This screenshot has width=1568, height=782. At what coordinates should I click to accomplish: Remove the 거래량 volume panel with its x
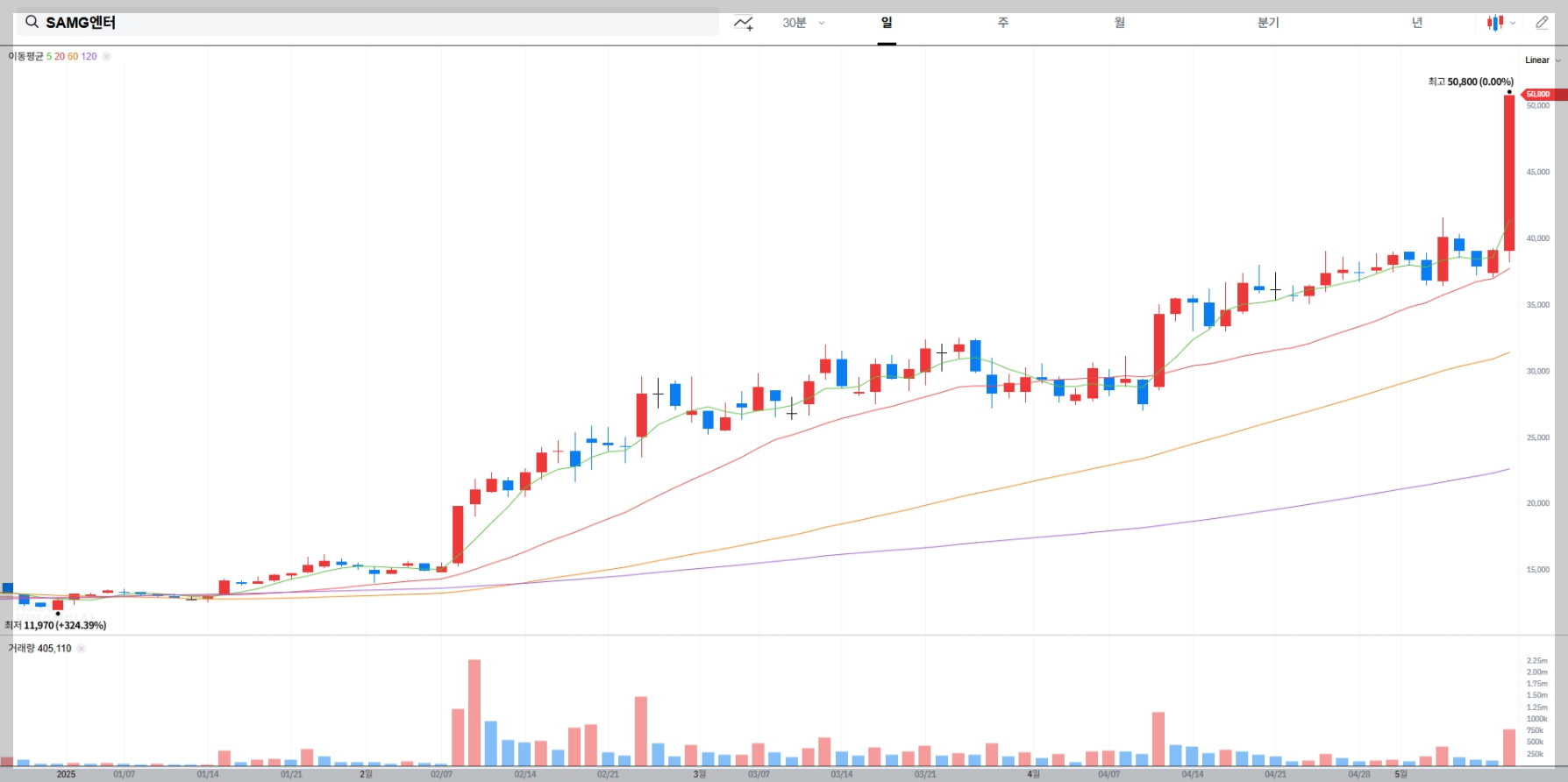[81, 649]
